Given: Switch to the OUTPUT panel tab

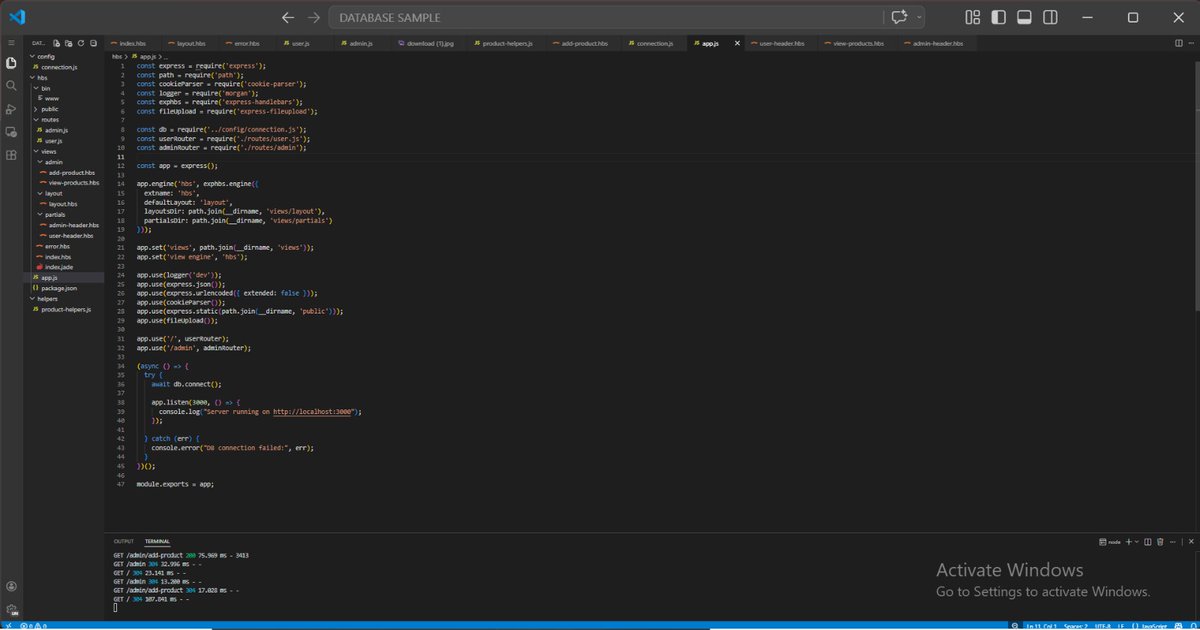Looking at the screenshot, I should click(123, 542).
